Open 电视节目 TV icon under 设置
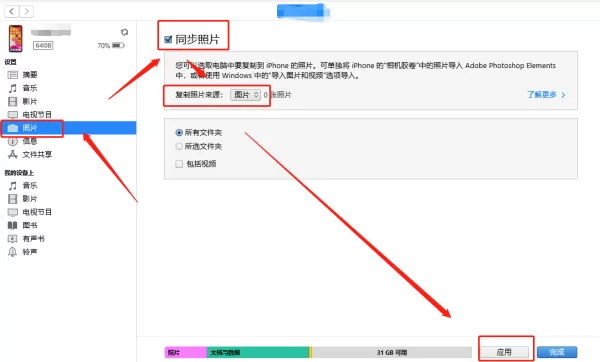 tap(13, 115)
